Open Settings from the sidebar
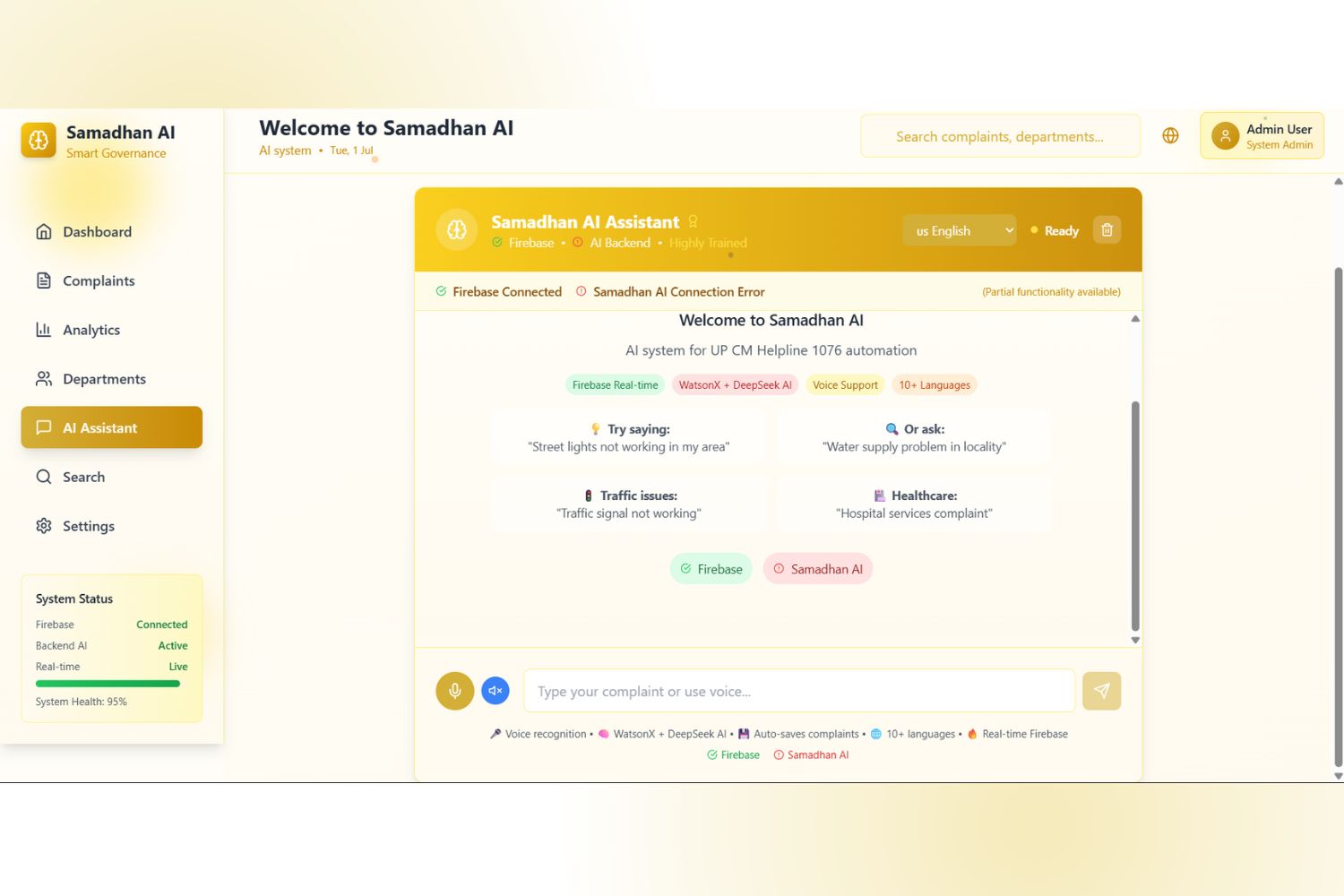The image size is (1344, 896). point(112,526)
